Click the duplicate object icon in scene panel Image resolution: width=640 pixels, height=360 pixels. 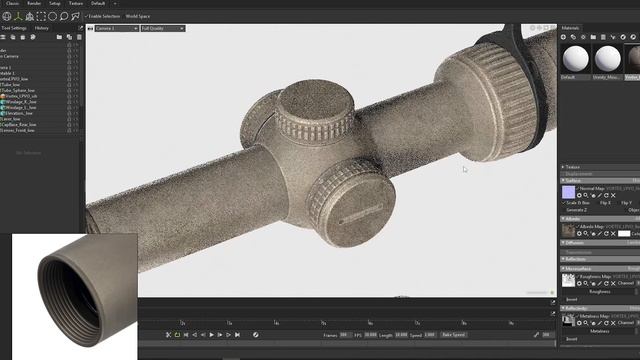(x=69, y=37)
